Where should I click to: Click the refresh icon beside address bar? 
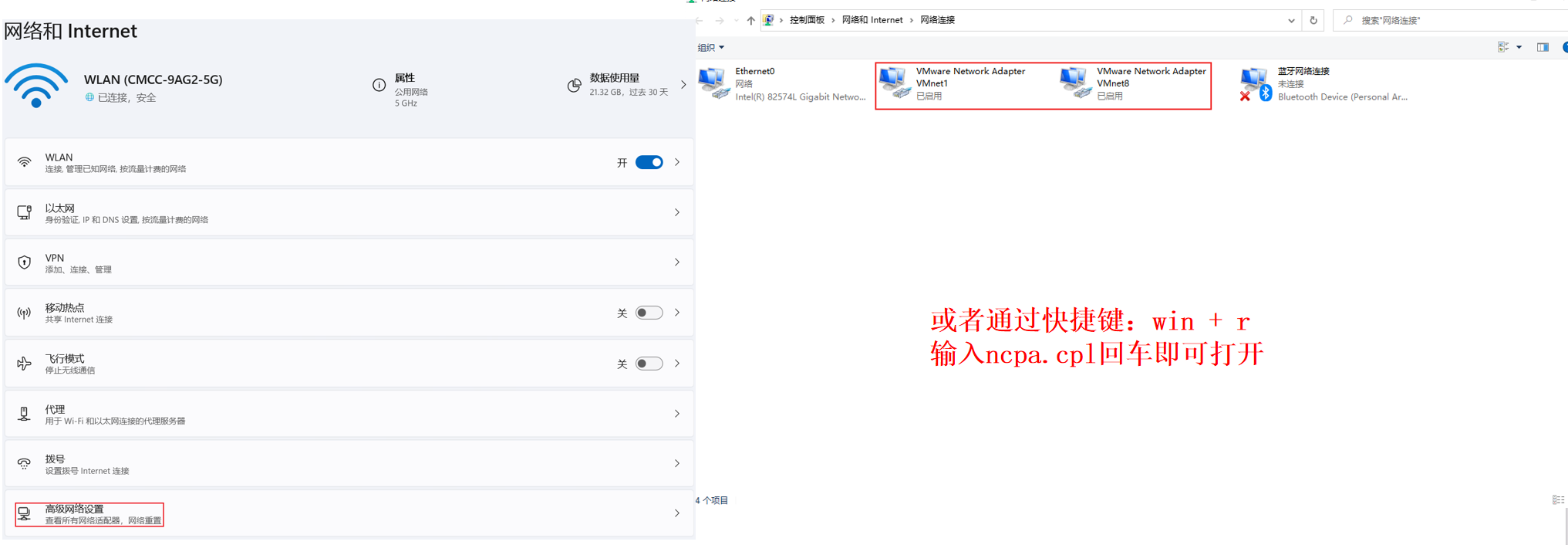pyautogui.click(x=1313, y=20)
